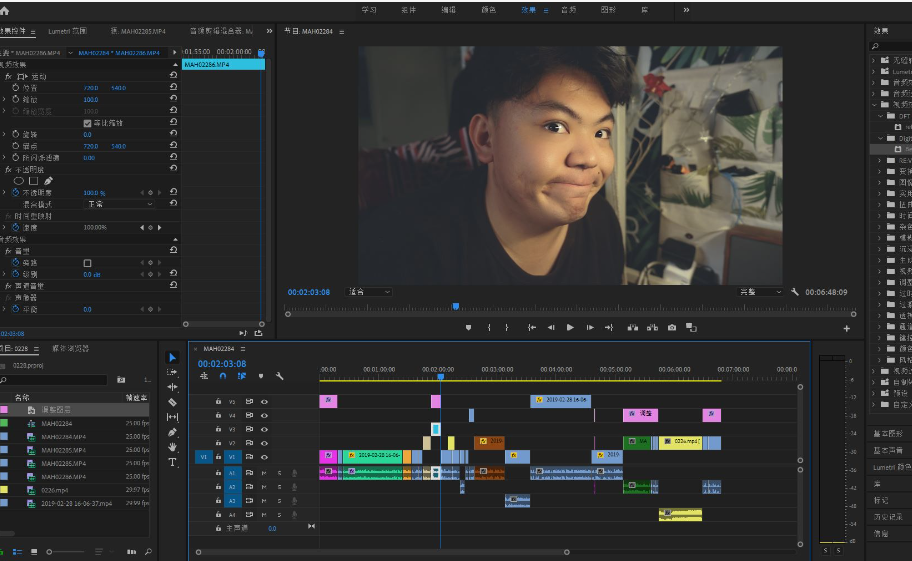Toggle insert sequences as nests icon
Viewport: 912px width, 561px height.
(x=204, y=376)
